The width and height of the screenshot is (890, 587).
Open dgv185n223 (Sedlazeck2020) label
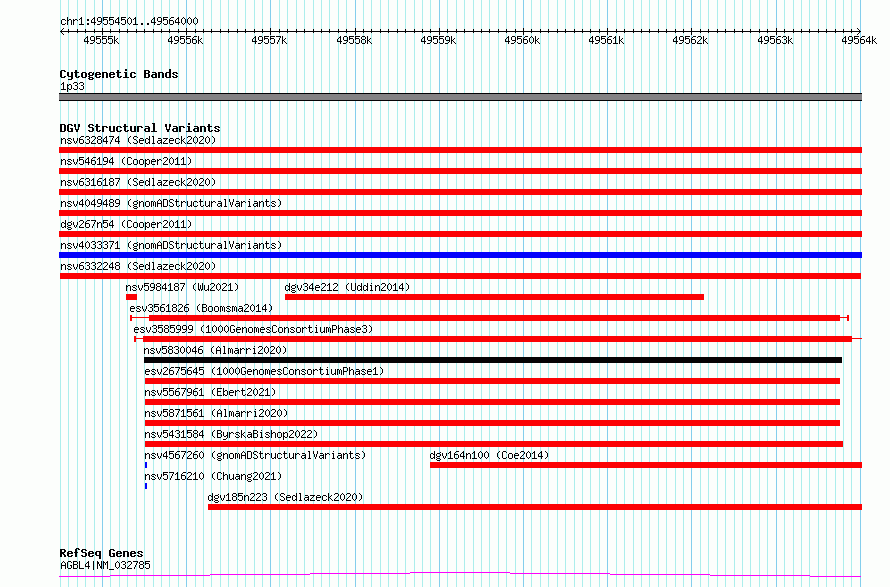[285, 497]
